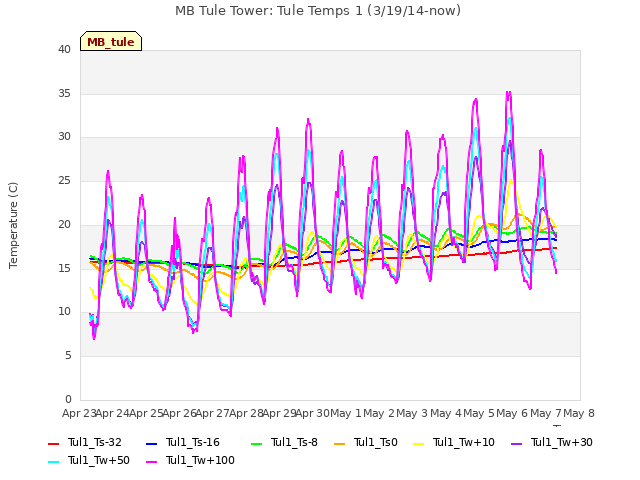
Task: Click the May 2 x-axis tick label
Action: (379, 413)
